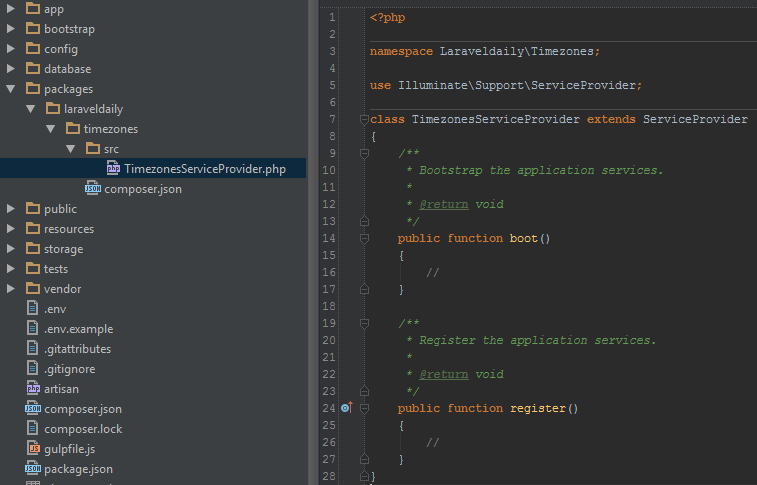Screen dimensions: 757x485
Task: Select the root composer.json file
Action: (x=82, y=409)
